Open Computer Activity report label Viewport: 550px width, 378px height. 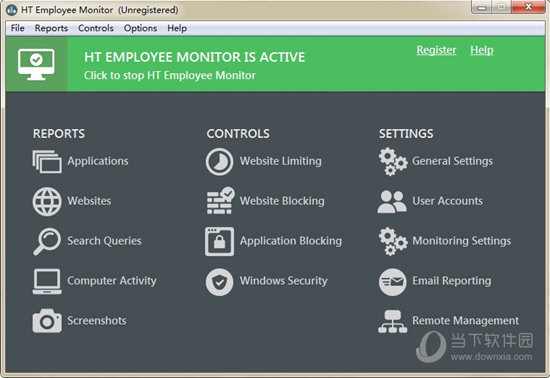pyautogui.click(x=112, y=281)
